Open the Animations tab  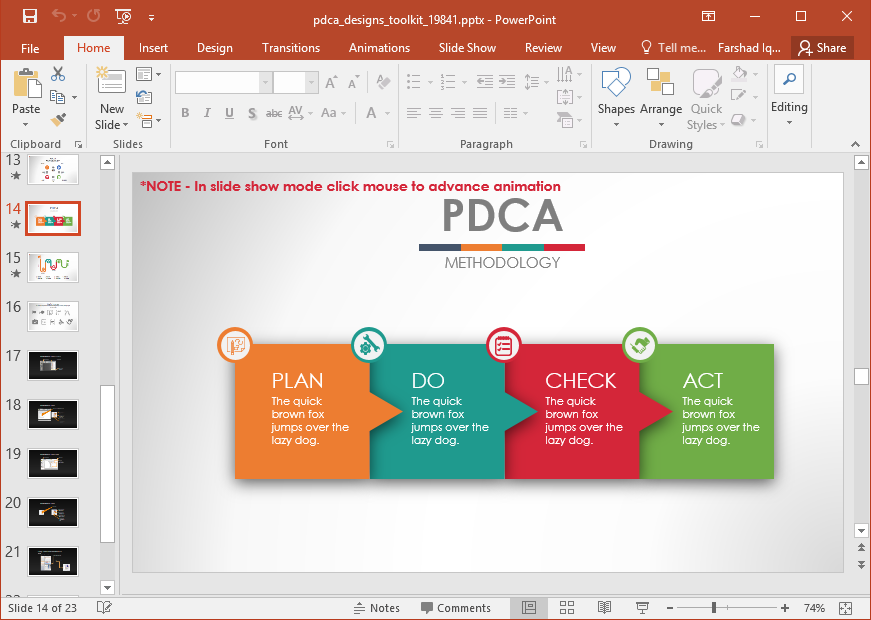(379, 48)
